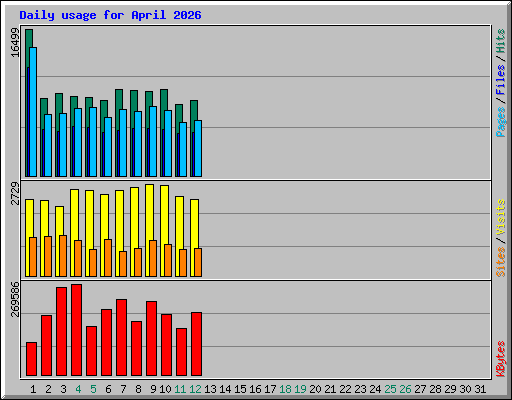Click the 'Daily usage for April 2026' title
512x400 pixels.
[x=110, y=15]
